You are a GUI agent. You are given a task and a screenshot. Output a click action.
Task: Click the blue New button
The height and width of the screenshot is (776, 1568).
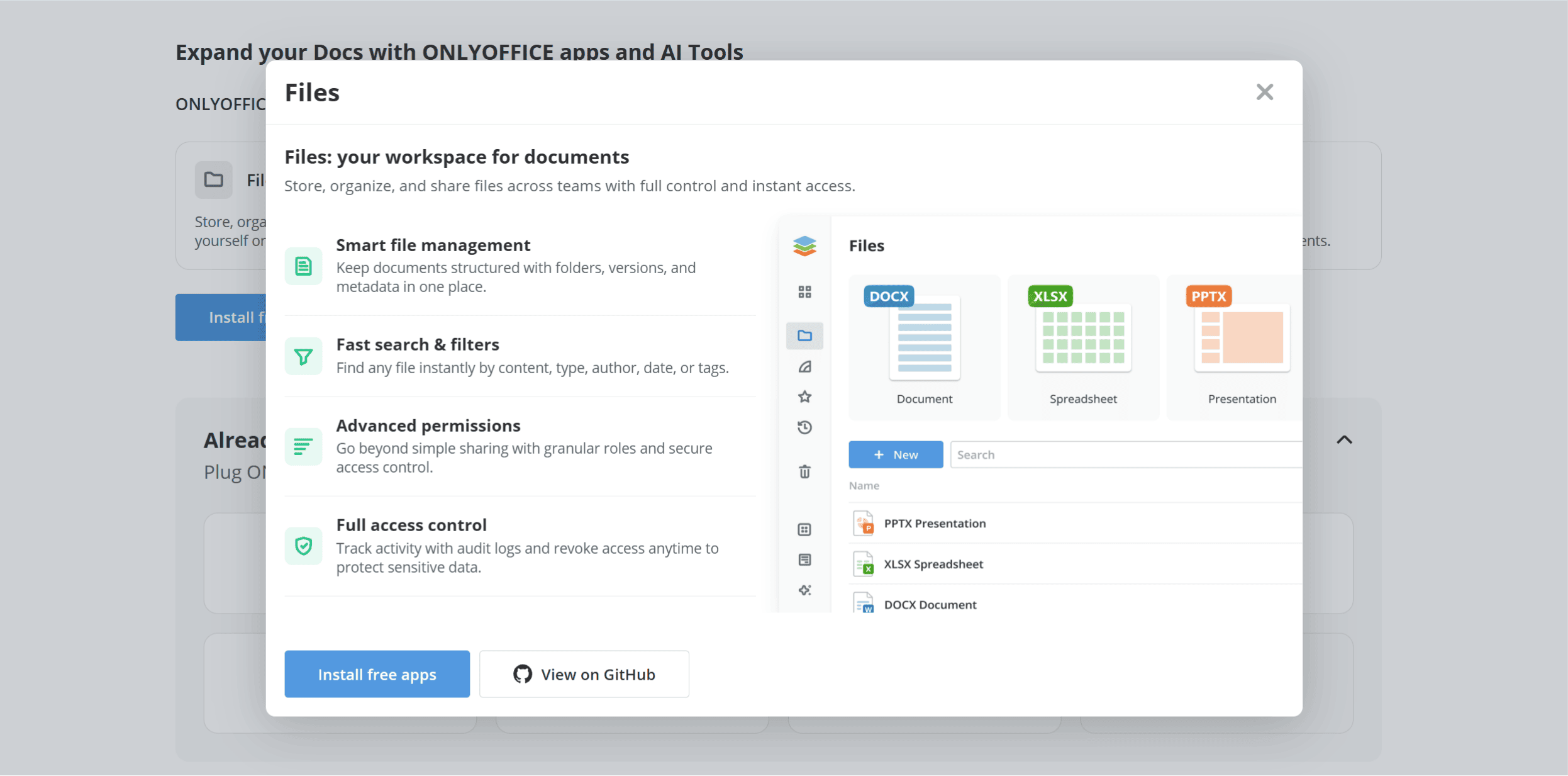pyautogui.click(x=896, y=454)
